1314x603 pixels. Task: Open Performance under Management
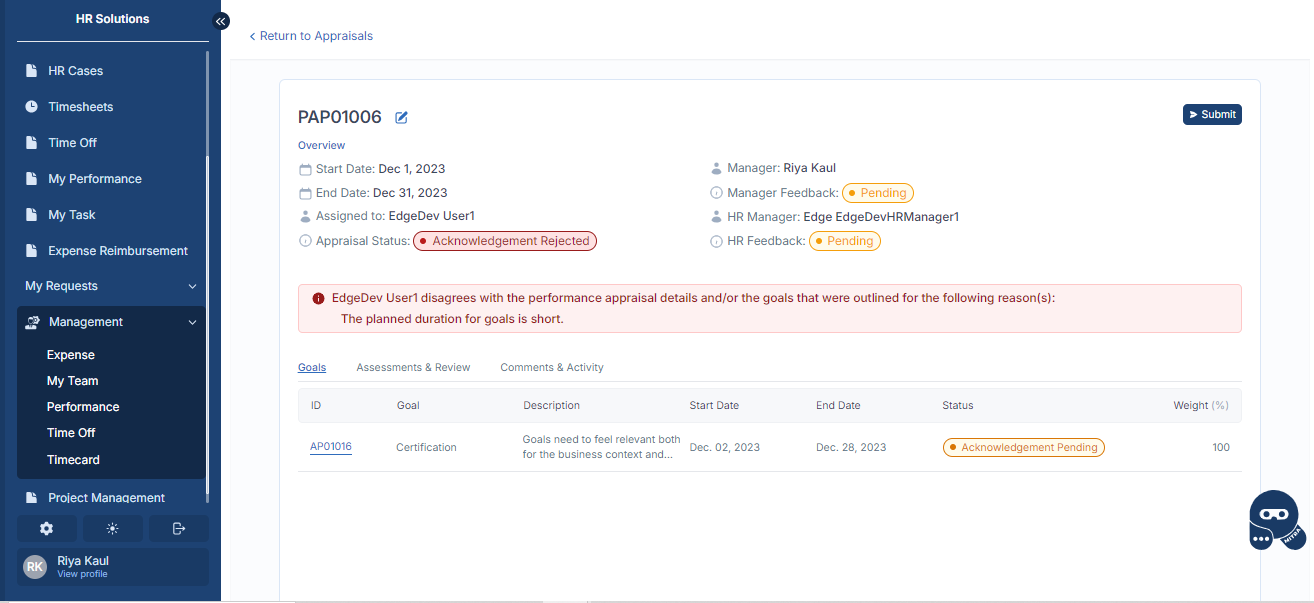83,407
